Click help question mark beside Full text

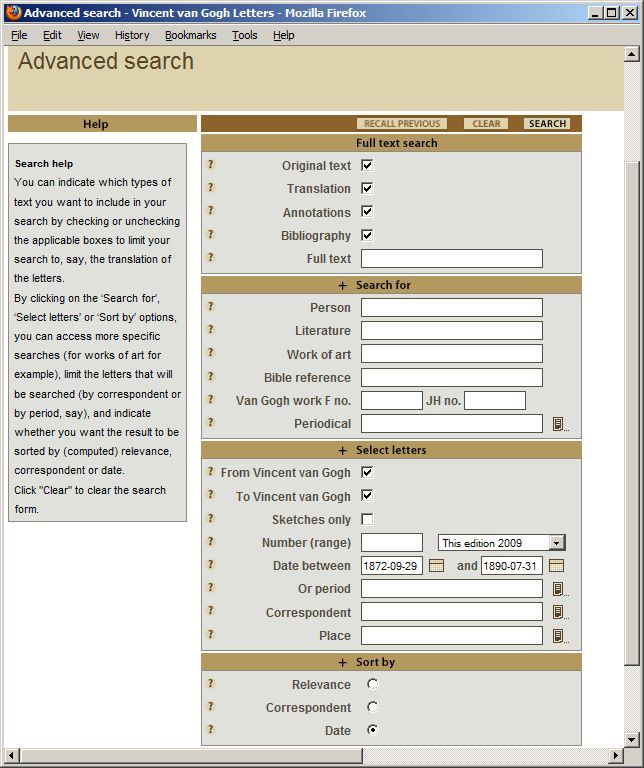(x=211, y=257)
